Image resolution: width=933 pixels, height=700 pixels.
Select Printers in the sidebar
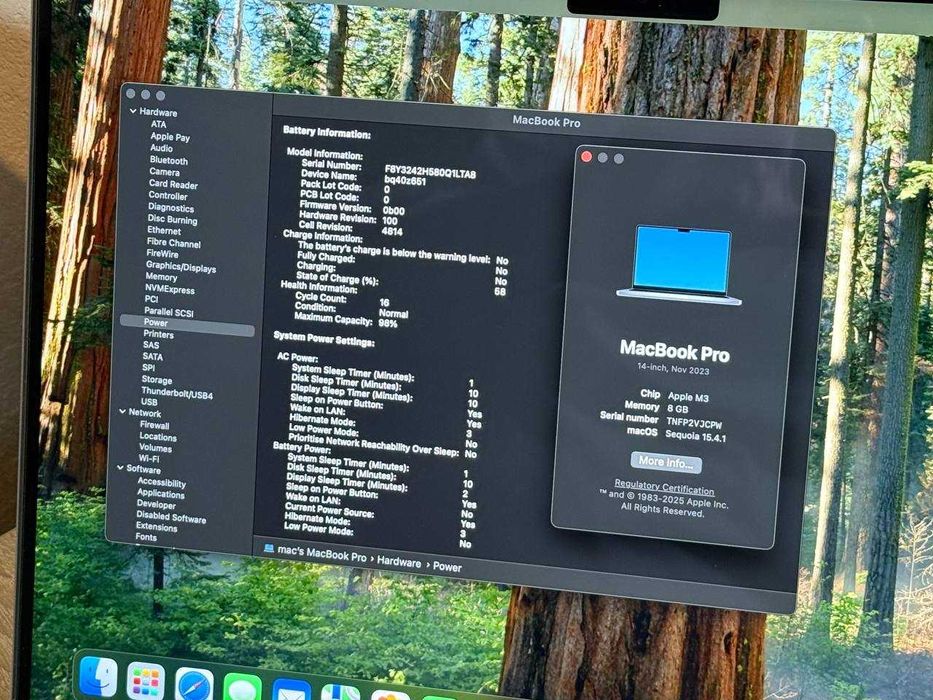(x=158, y=335)
